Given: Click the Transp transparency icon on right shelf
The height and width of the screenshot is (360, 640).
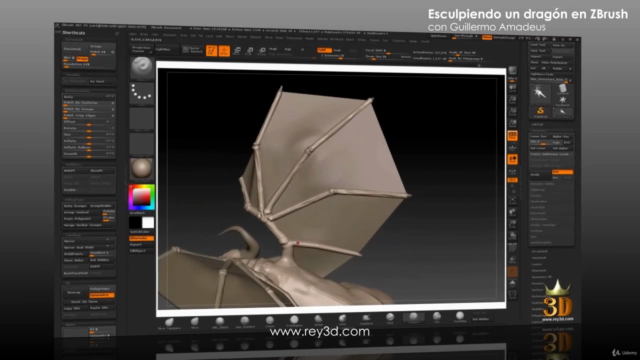Looking at the screenshot, I should click(513, 260).
